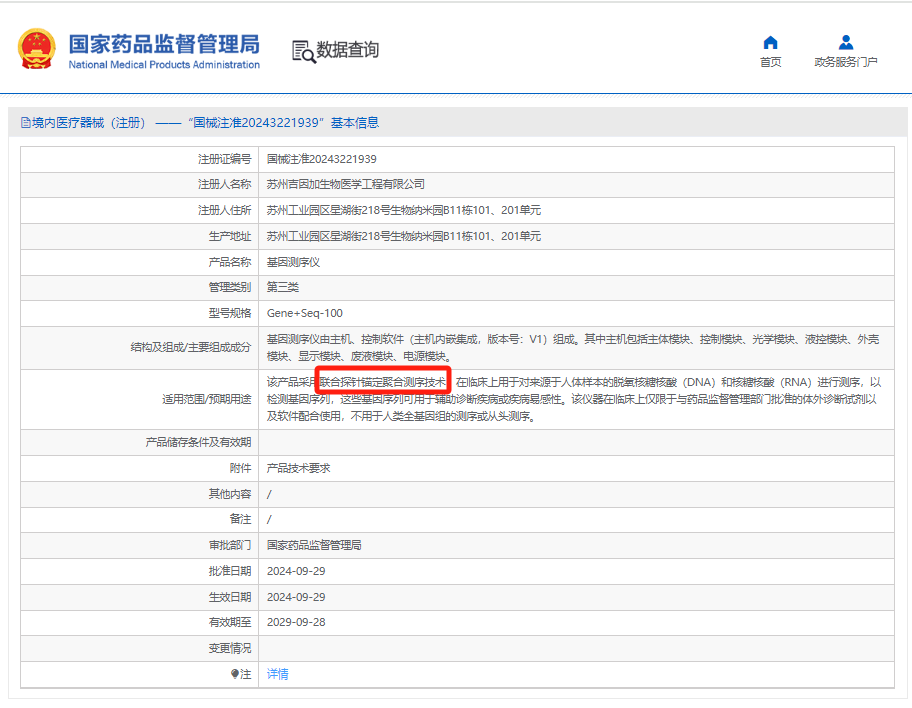
Task: Click management class value 第三类
Action: [x=283, y=287]
